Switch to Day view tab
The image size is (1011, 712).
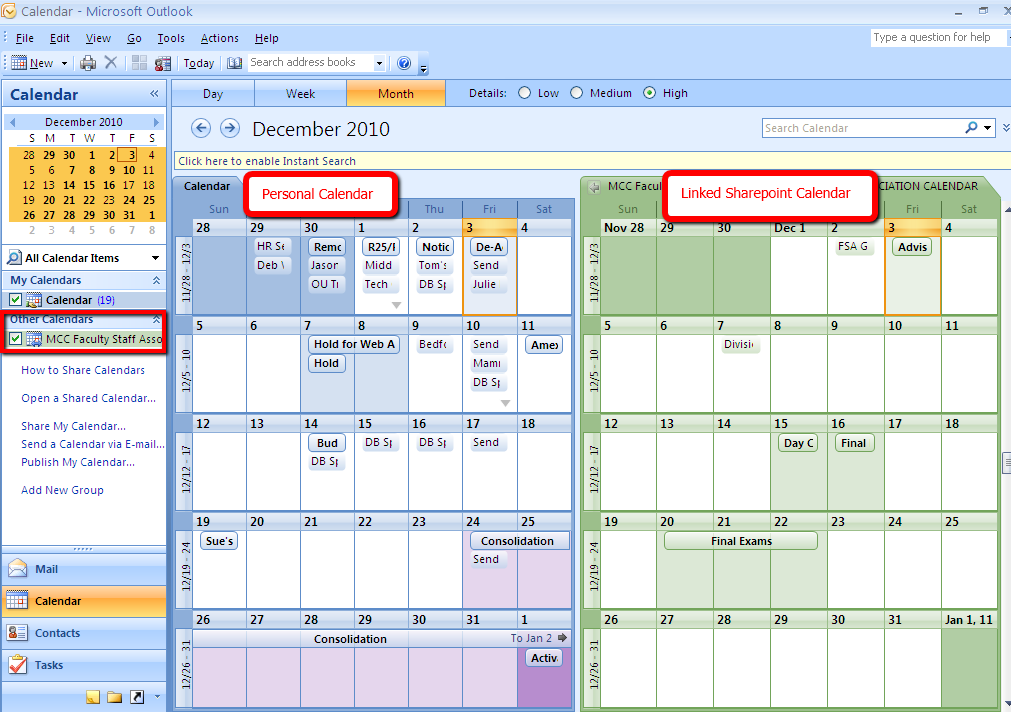tap(213, 94)
